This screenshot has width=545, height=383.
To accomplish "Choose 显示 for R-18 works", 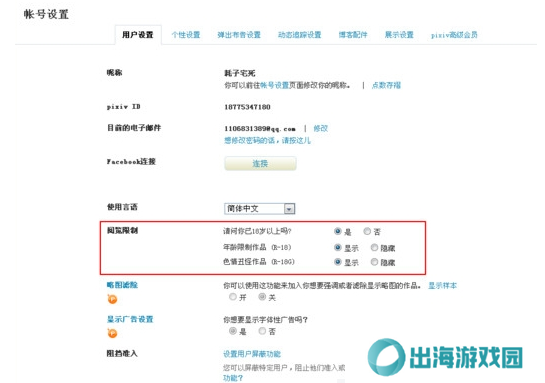I will (337, 247).
